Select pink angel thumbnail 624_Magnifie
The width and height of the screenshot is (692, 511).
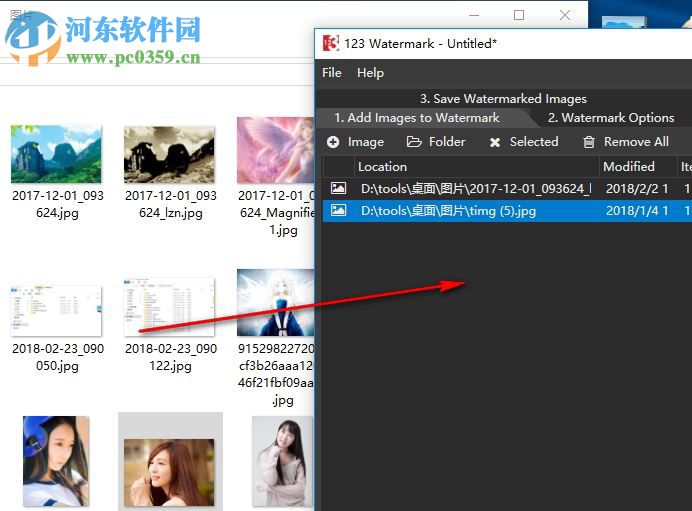click(x=276, y=150)
